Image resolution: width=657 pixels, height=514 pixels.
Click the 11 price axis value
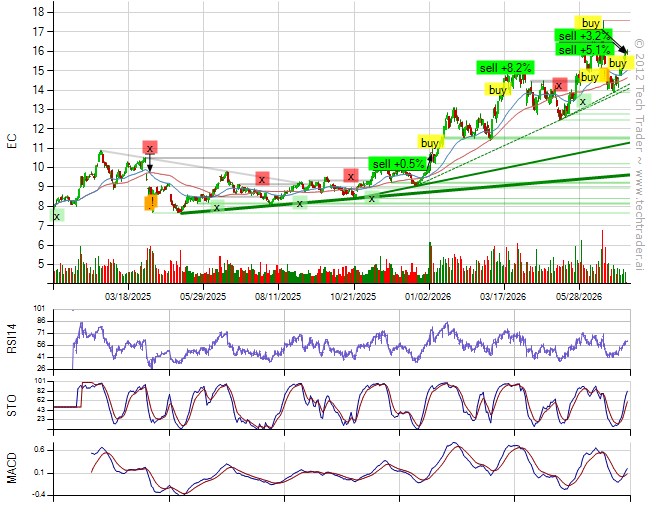click(38, 148)
